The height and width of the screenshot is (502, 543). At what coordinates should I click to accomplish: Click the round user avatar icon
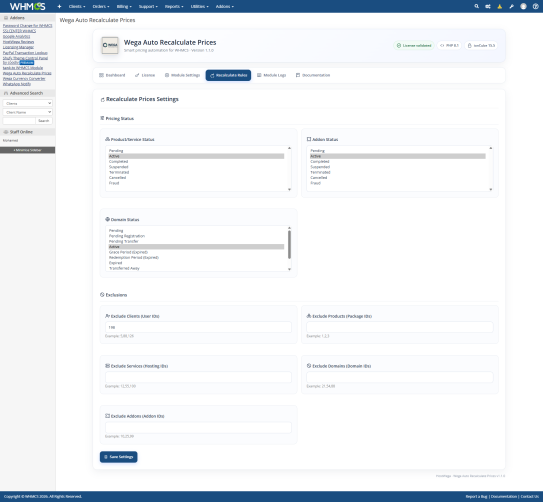pyautogui.click(x=523, y=6)
